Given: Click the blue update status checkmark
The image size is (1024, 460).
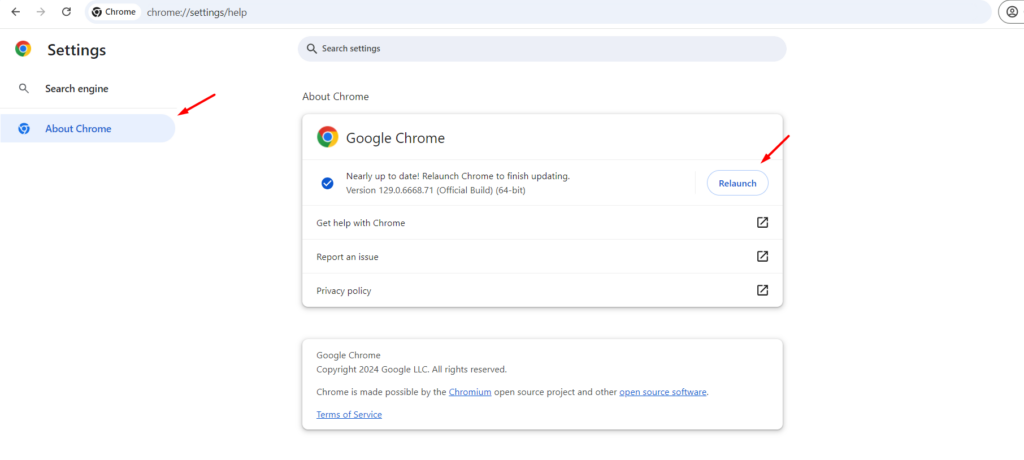Looking at the screenshot, I should (327, 183).
